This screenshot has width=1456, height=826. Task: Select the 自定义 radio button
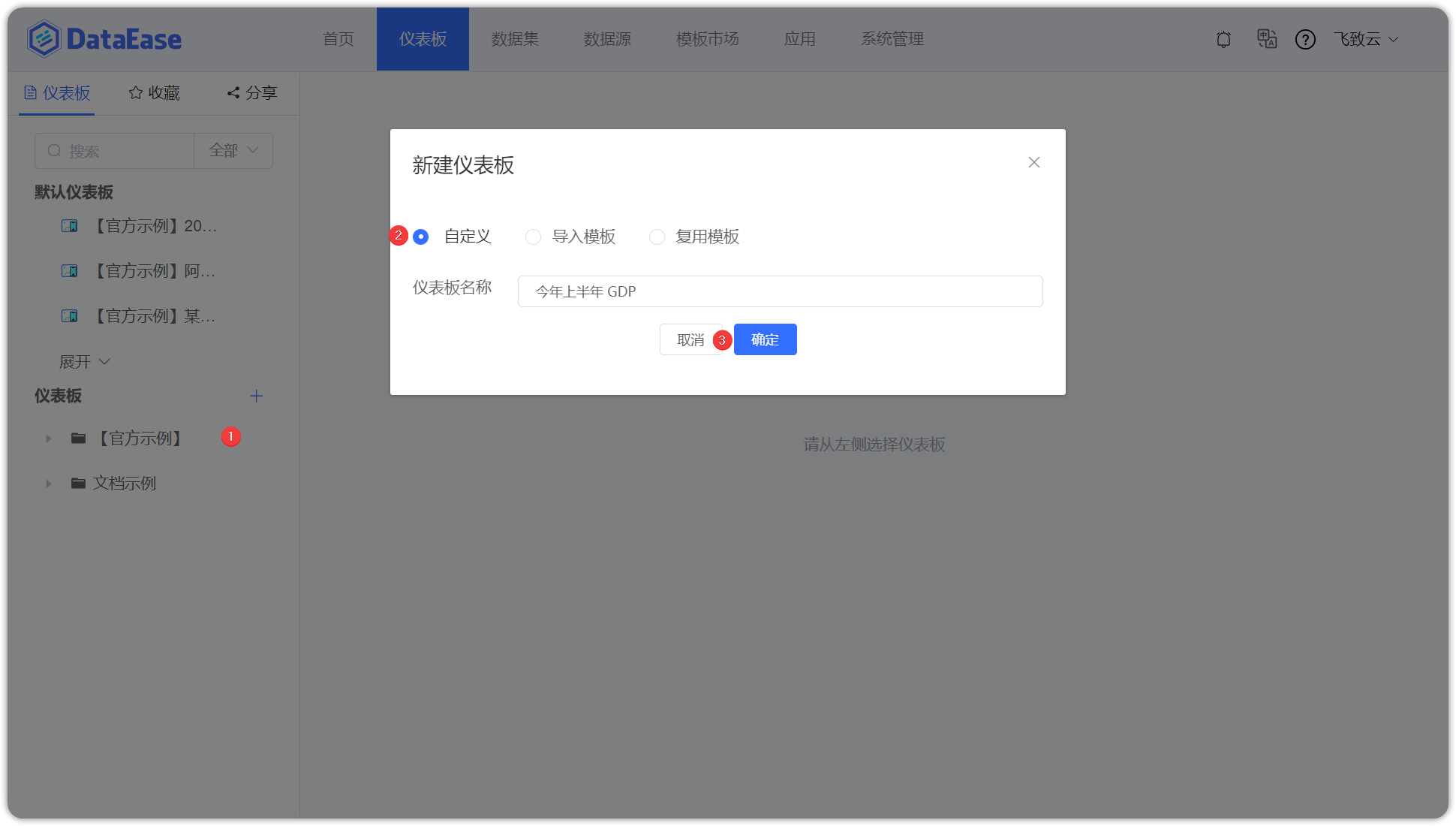pyautogui.click(x=421, y=237)
